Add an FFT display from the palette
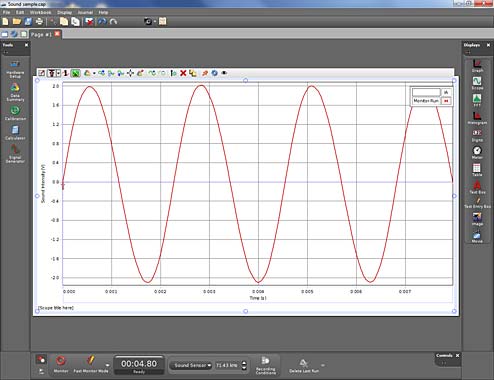The height and width of the screenshot is (380, 494). click(x=477, y=100)
